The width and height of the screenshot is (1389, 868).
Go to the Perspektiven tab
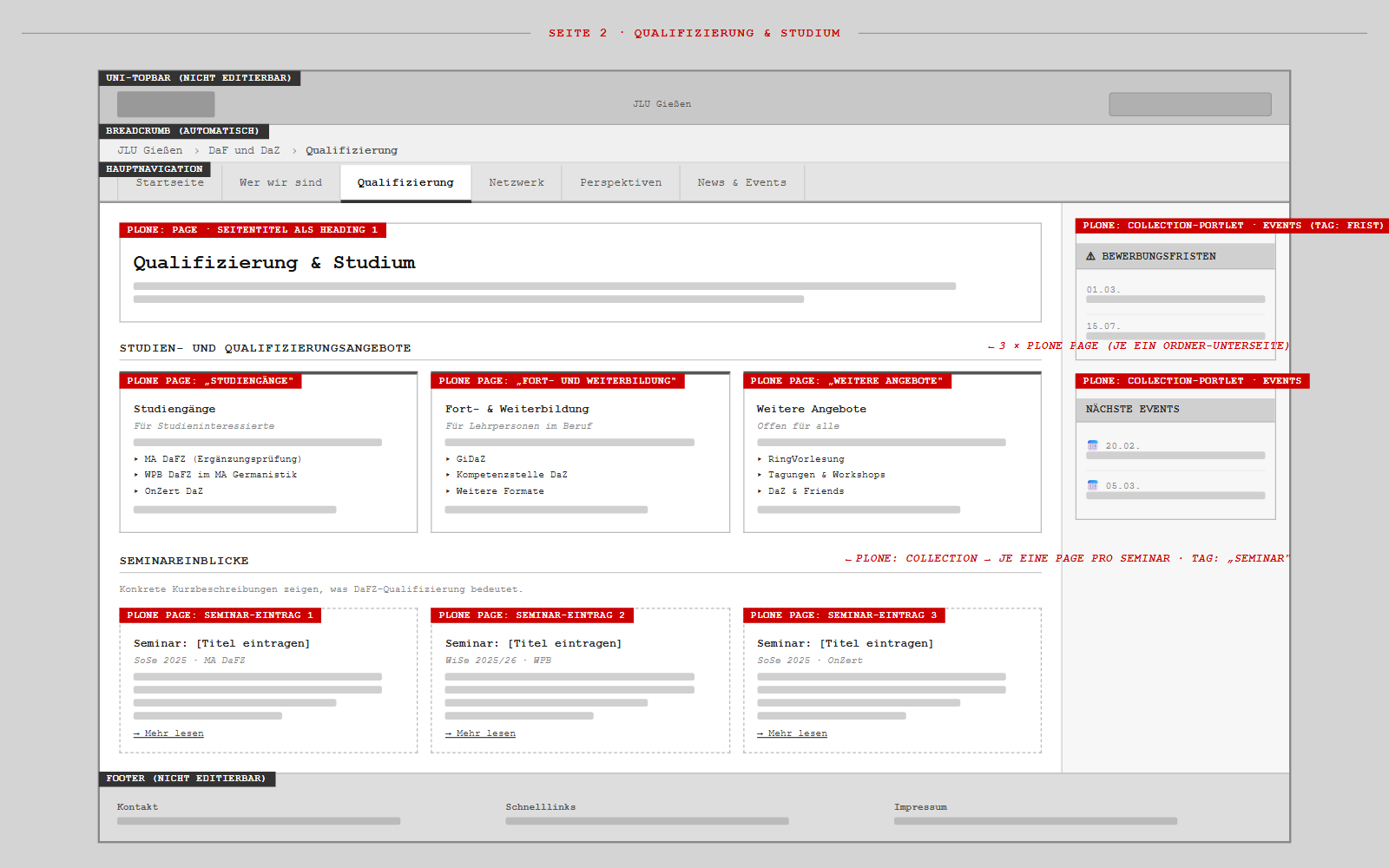pyautogui.click(x=621, y=182)
